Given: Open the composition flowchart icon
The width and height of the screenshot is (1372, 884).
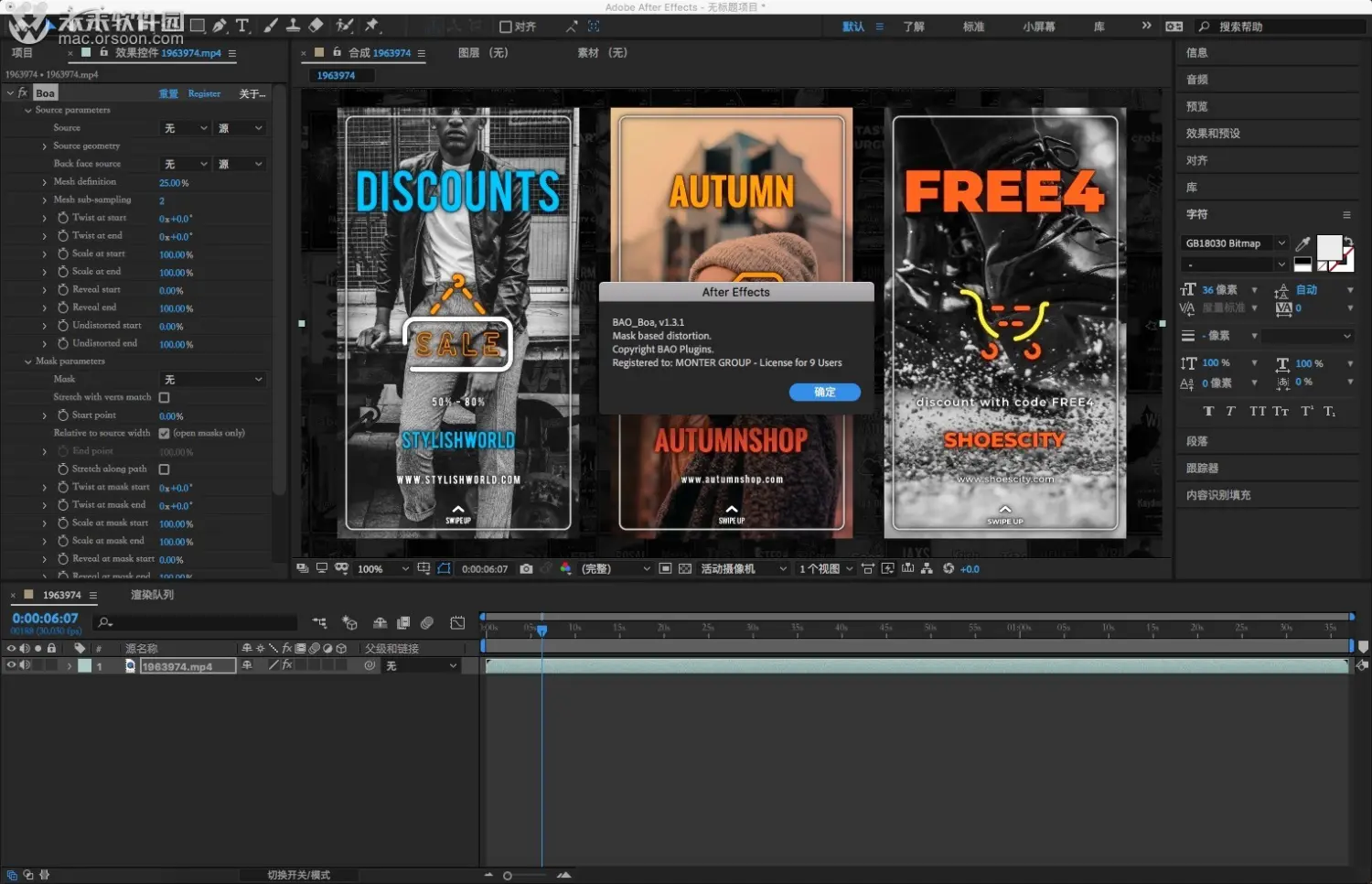Looking at the screenshot, I should tap(927, 569).
